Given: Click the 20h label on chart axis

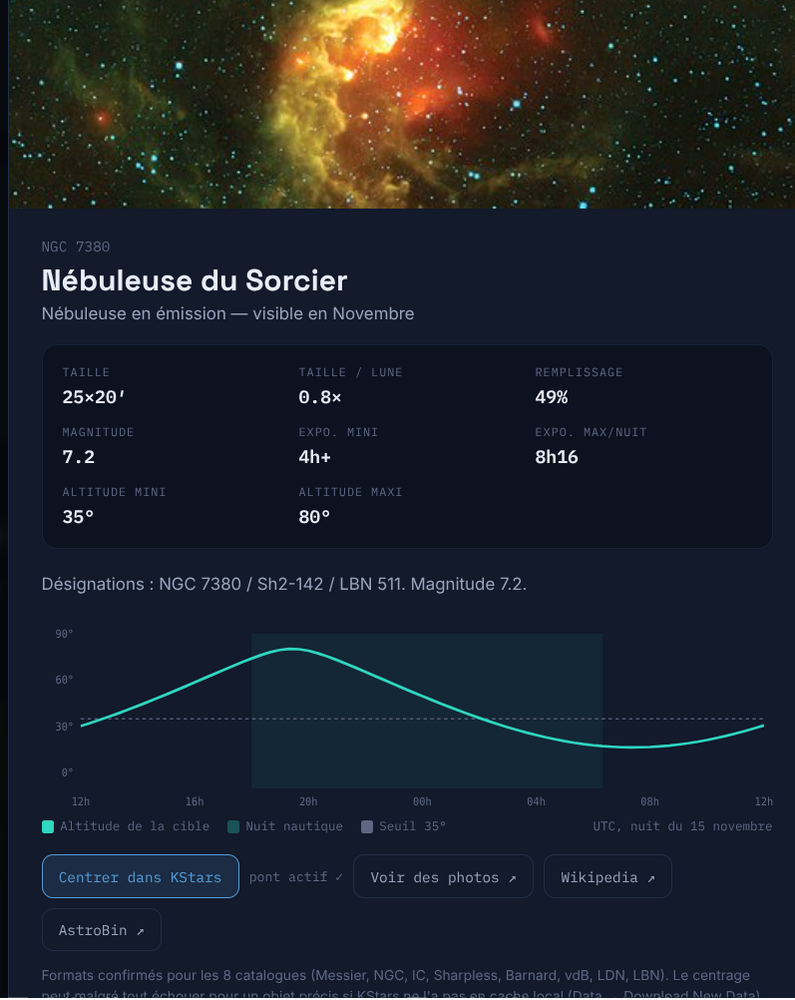Looking at the screenshot, I should pyautogui.click(x=308, y=802).
